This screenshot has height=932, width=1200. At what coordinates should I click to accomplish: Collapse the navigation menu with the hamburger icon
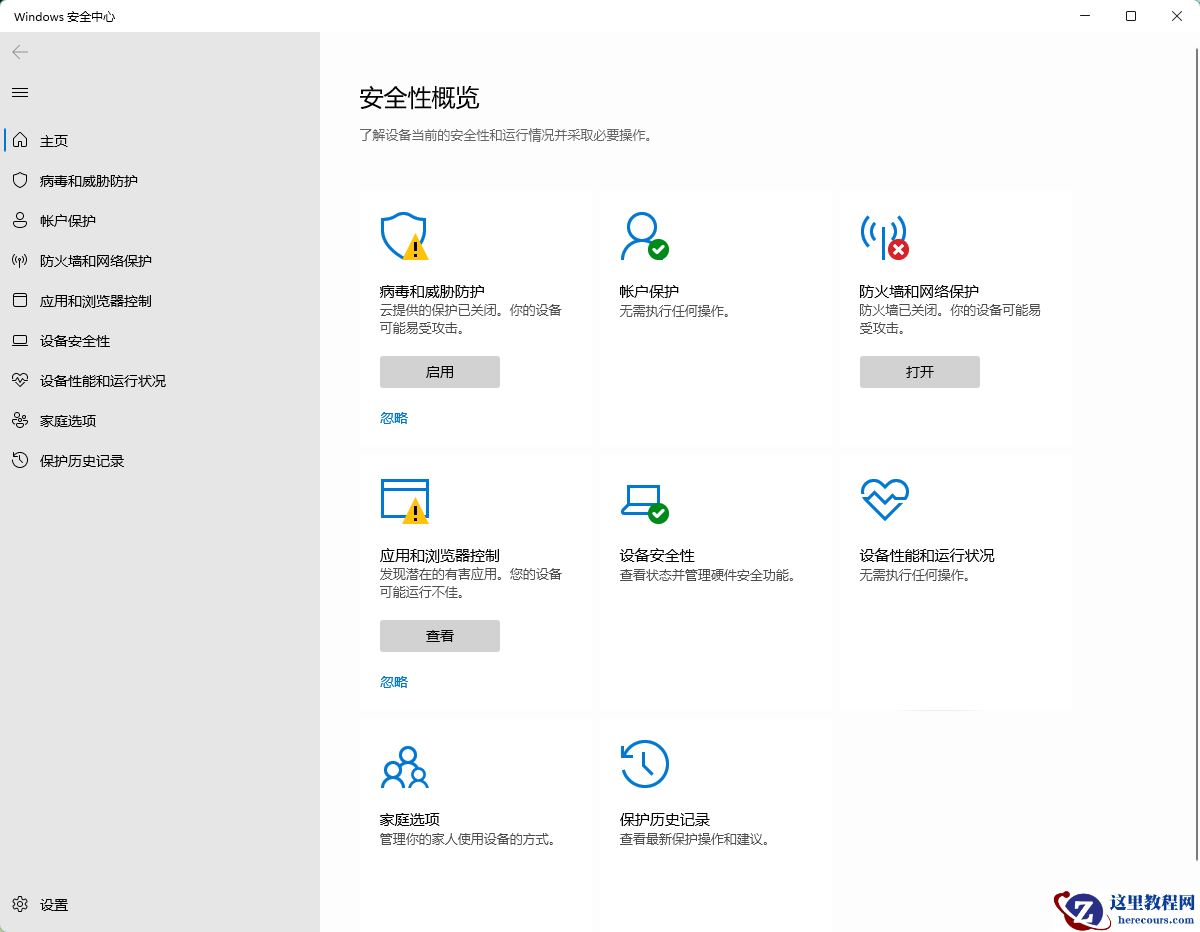(x=19, y=92)
